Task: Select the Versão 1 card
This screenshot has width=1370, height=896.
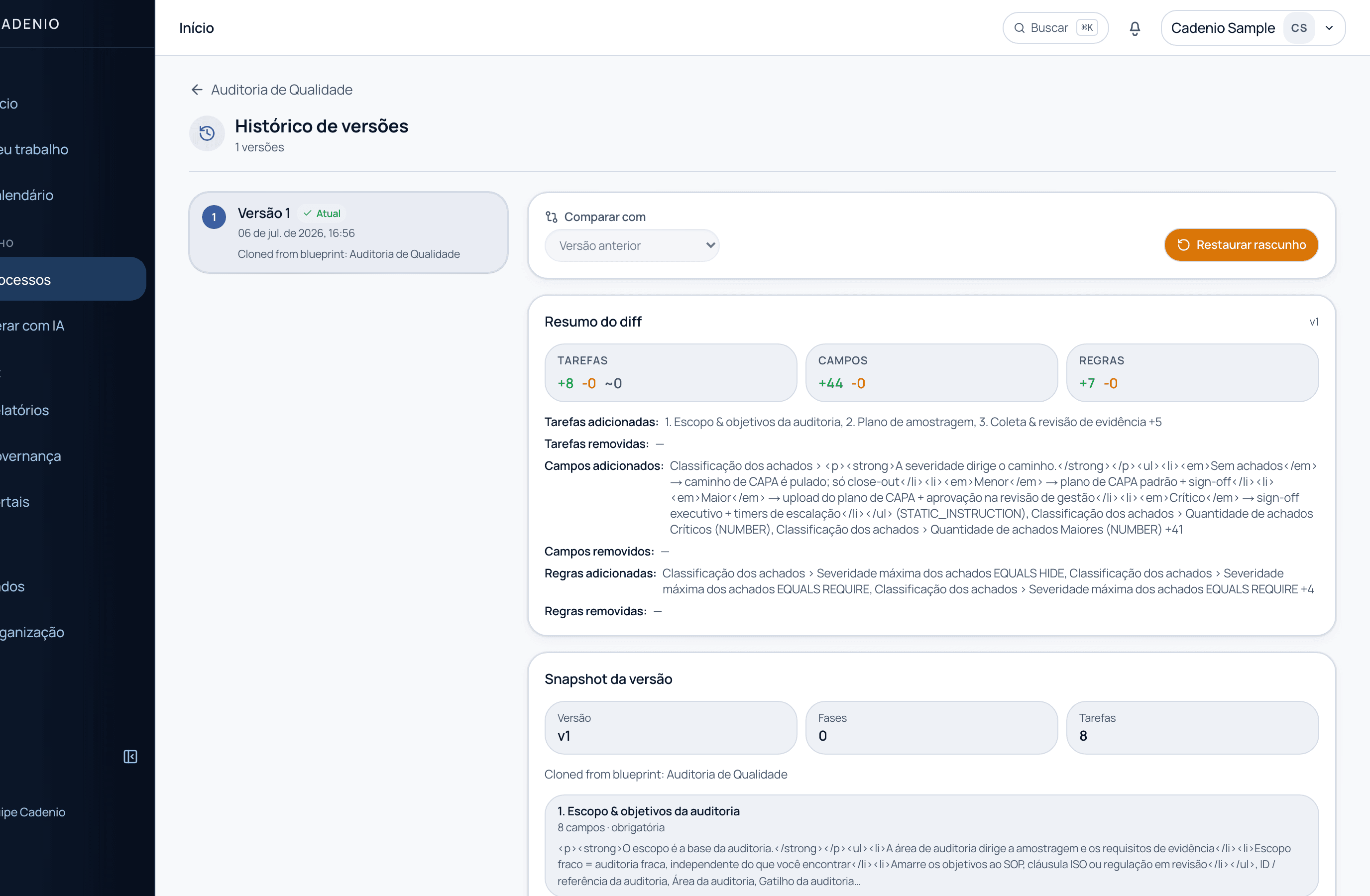Action: [x=348, y=232]
